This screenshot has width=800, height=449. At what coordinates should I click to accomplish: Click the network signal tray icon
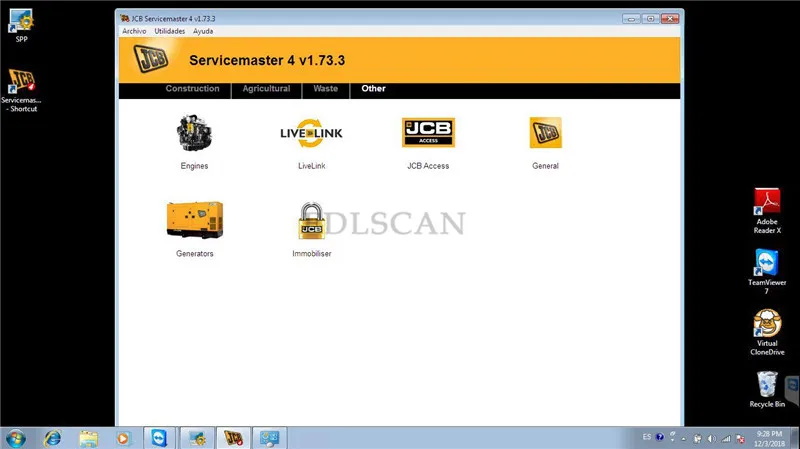tap(726, 439)
